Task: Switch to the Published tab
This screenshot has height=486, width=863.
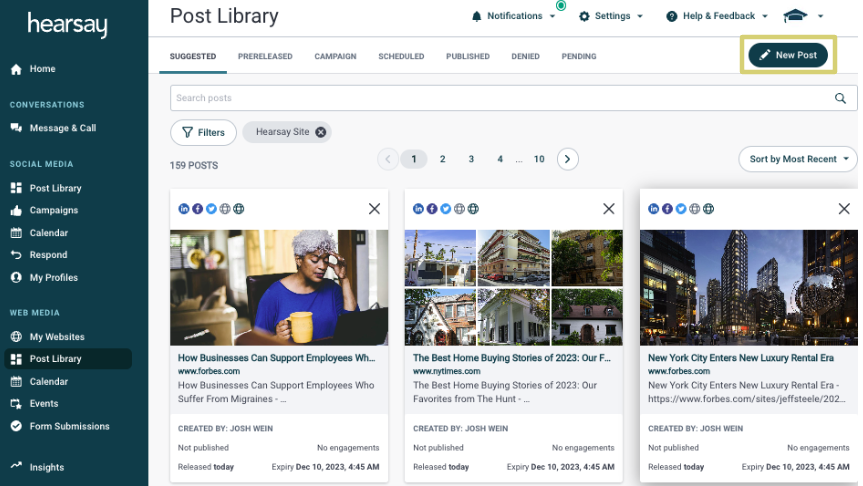Action: (468, 56)
